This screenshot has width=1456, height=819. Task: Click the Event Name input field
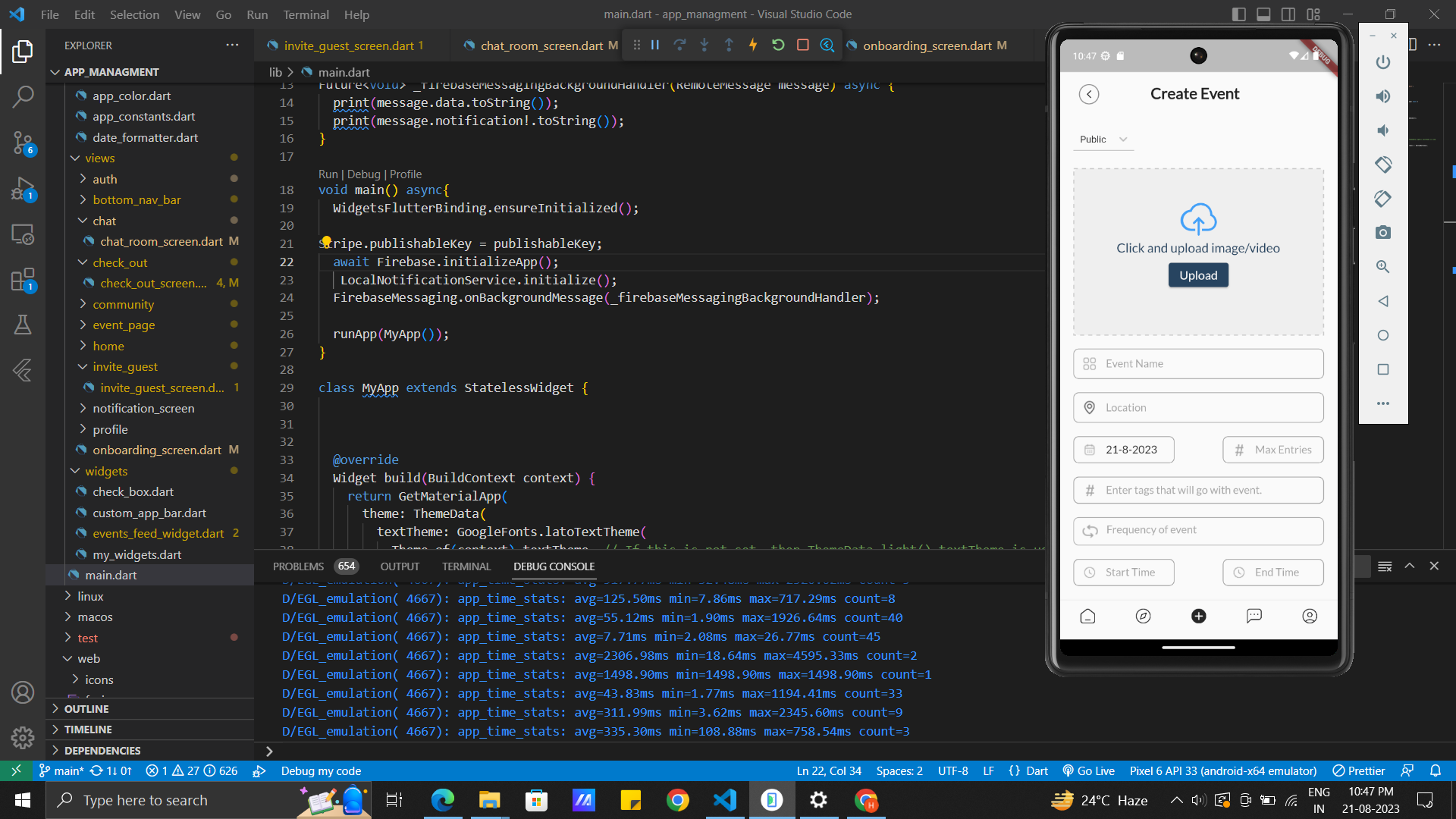coord(1197,363)
